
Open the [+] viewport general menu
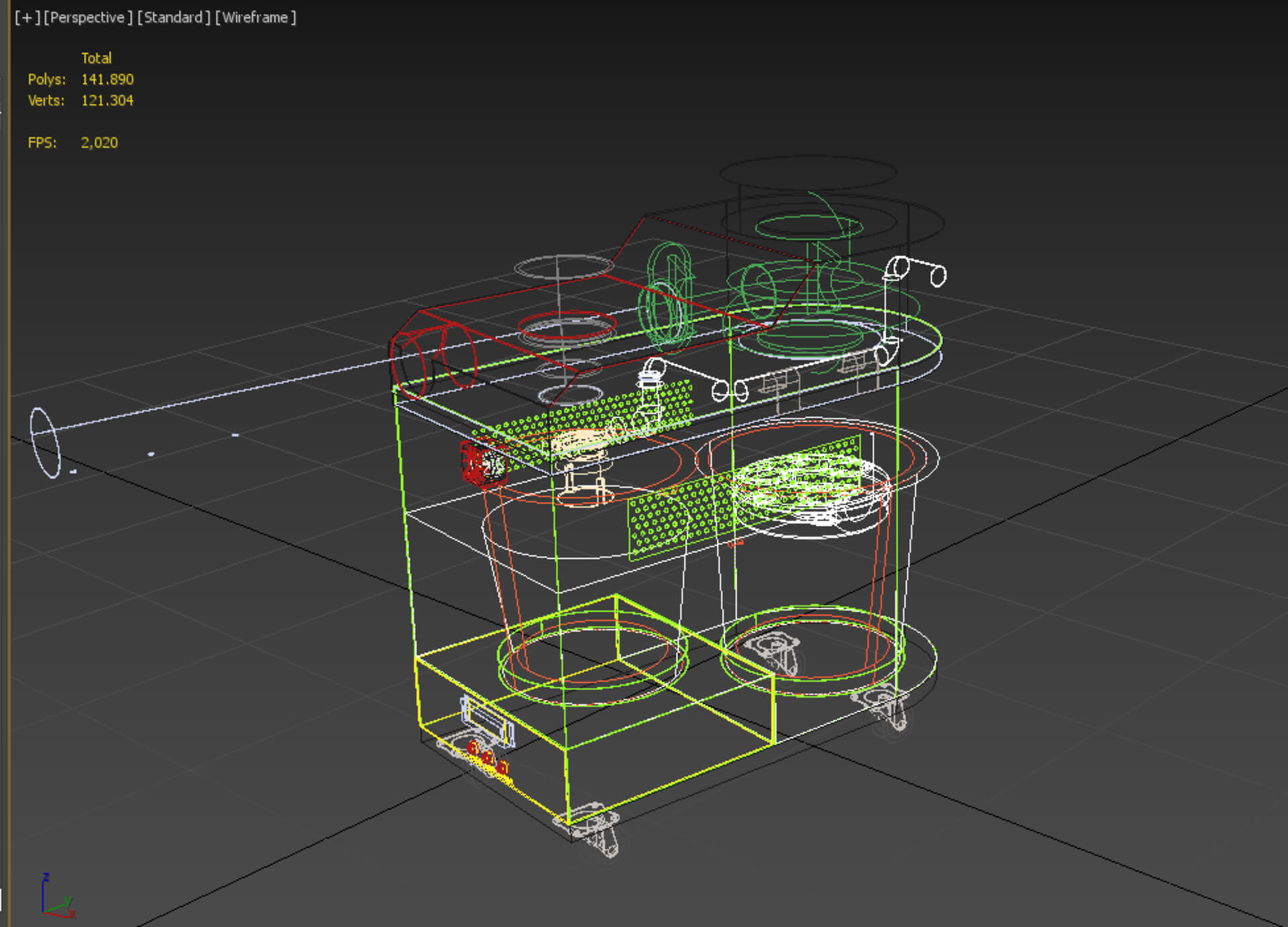(27, 17)
